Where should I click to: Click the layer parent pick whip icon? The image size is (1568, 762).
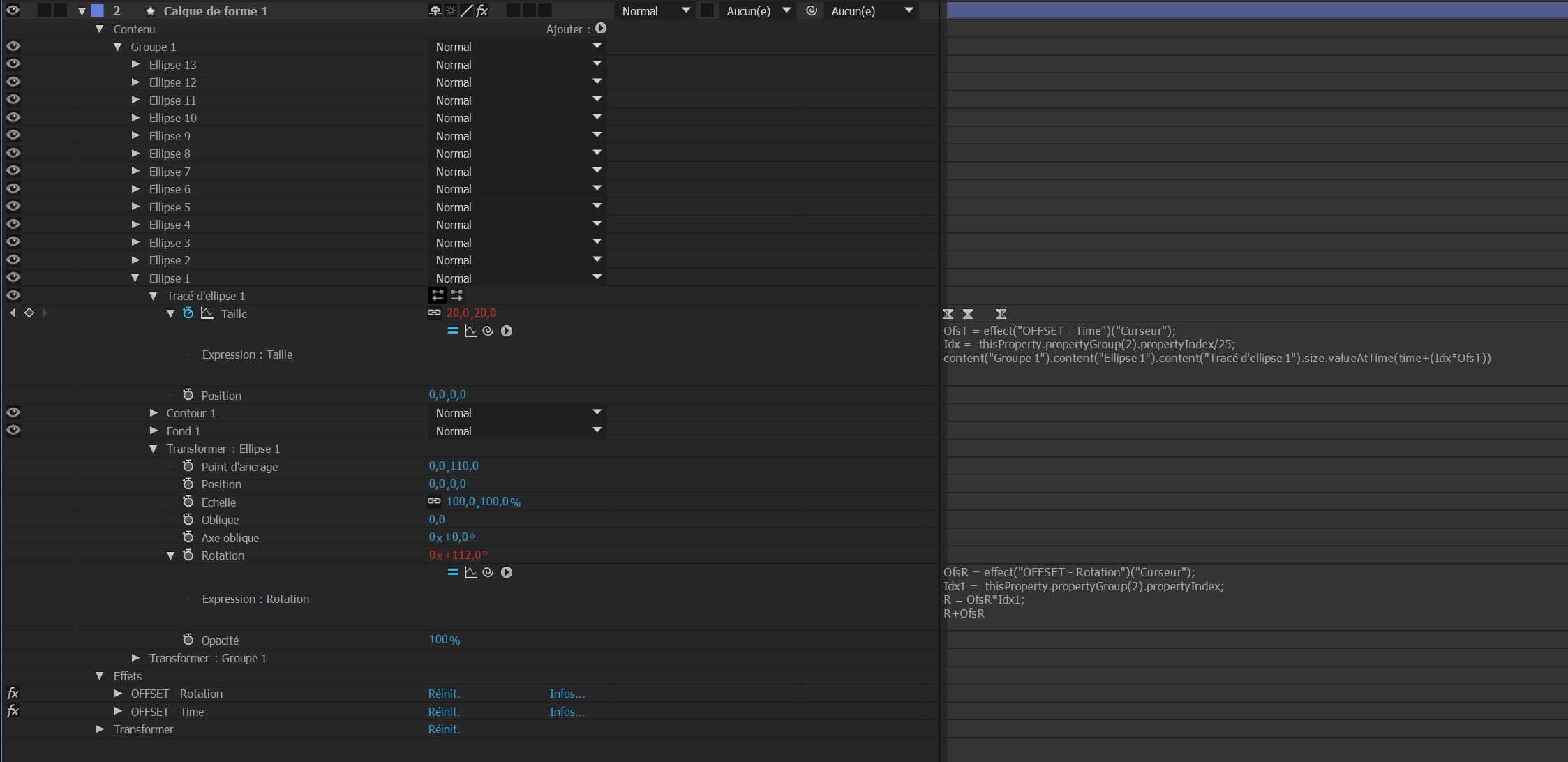[x=812, y=10]
